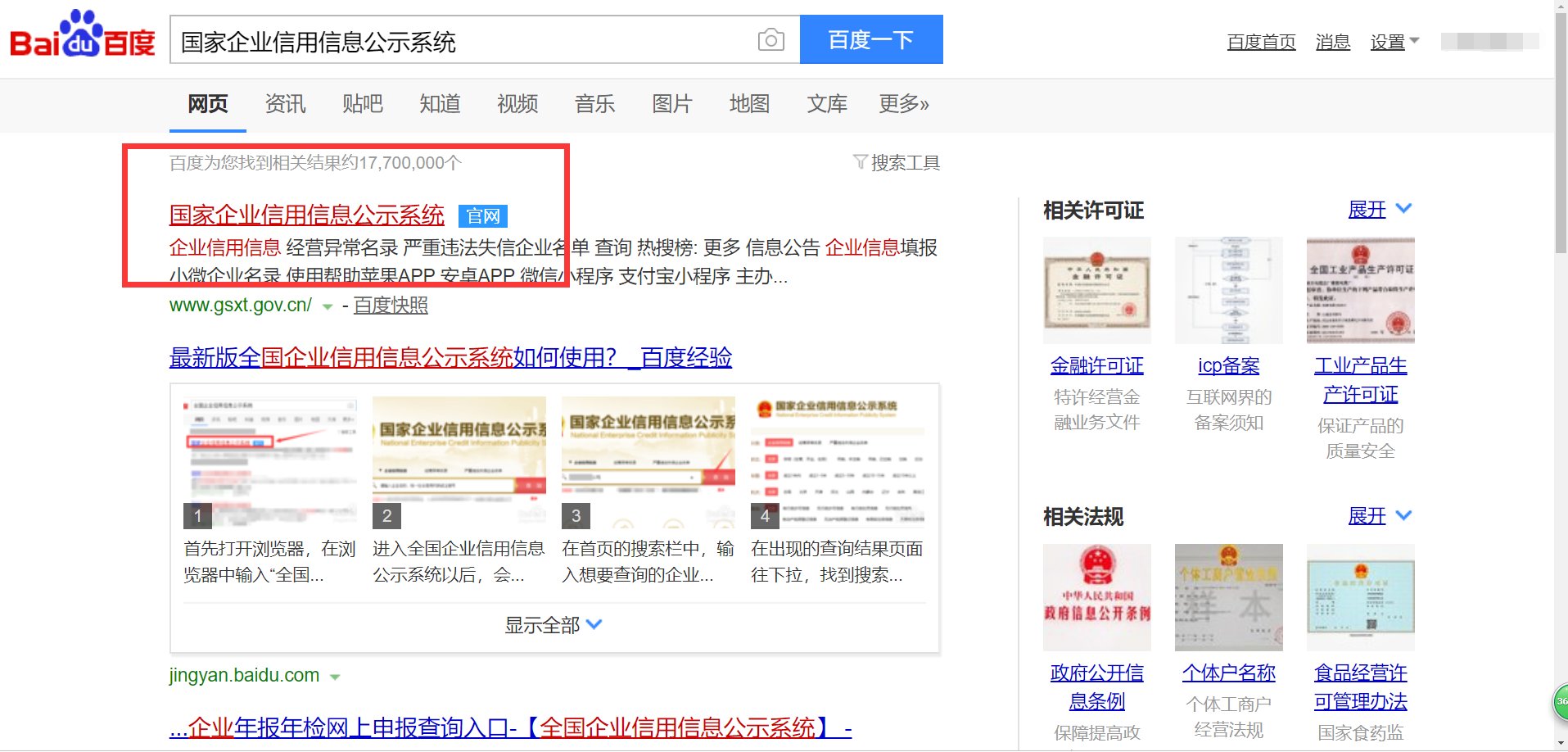1568x752 pixels.
Task: Click the green browser badge at bottom right
Action: pyautogui.click(x=1558, y=702)
